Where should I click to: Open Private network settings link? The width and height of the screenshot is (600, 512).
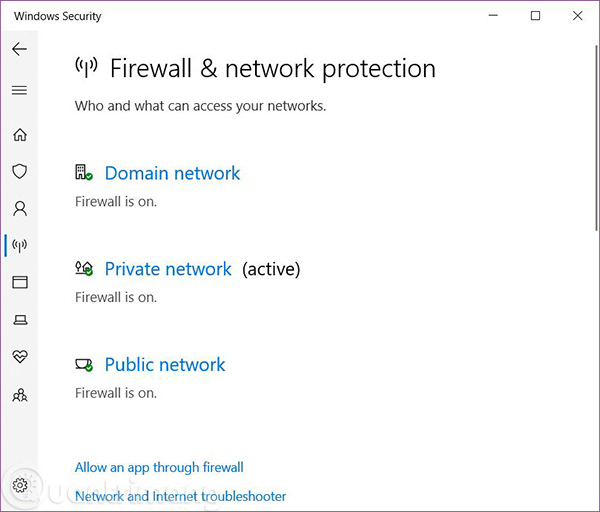click(168, 269)
